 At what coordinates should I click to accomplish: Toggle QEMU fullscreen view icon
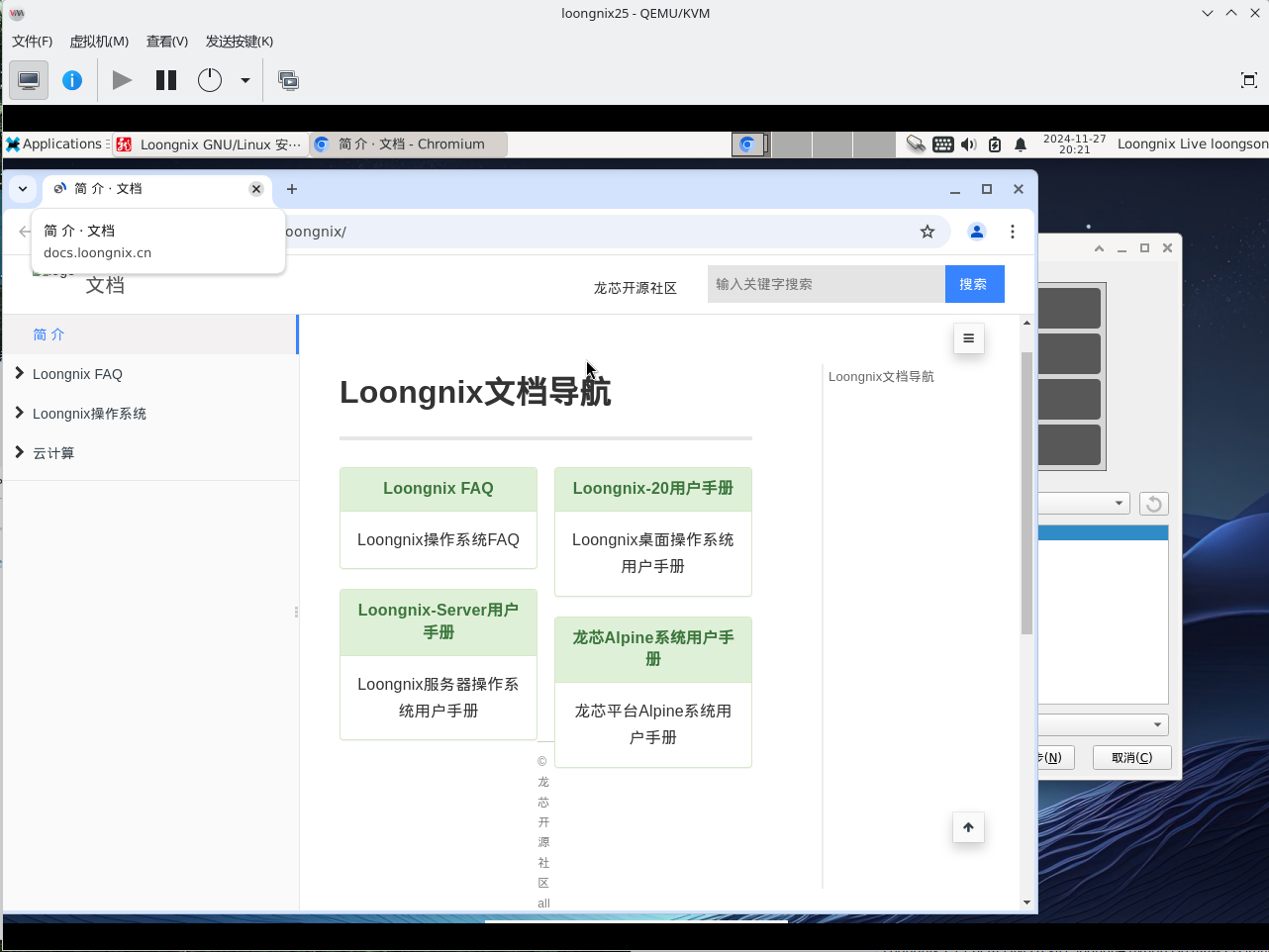pos(1248,80)
